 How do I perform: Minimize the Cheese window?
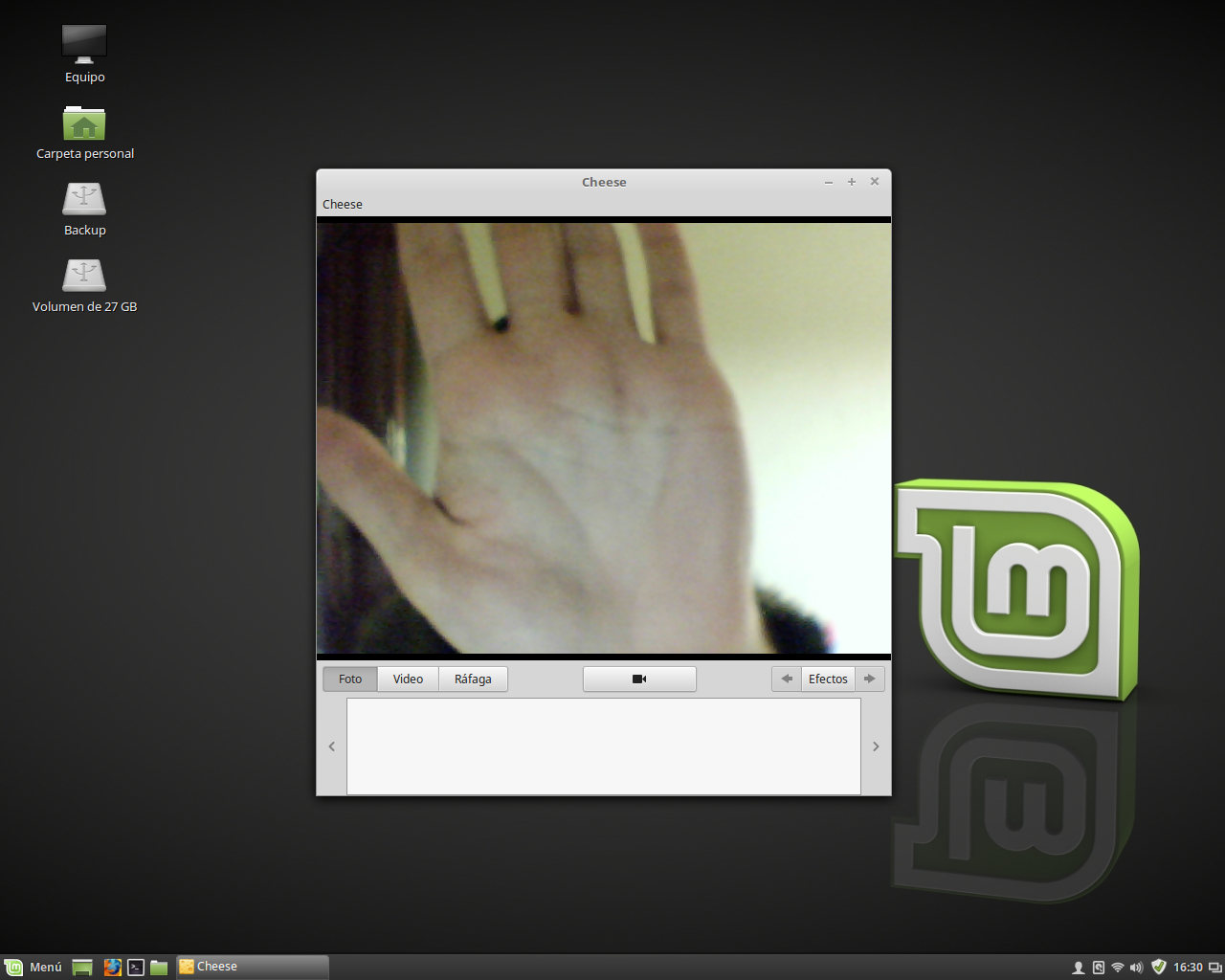829,182
